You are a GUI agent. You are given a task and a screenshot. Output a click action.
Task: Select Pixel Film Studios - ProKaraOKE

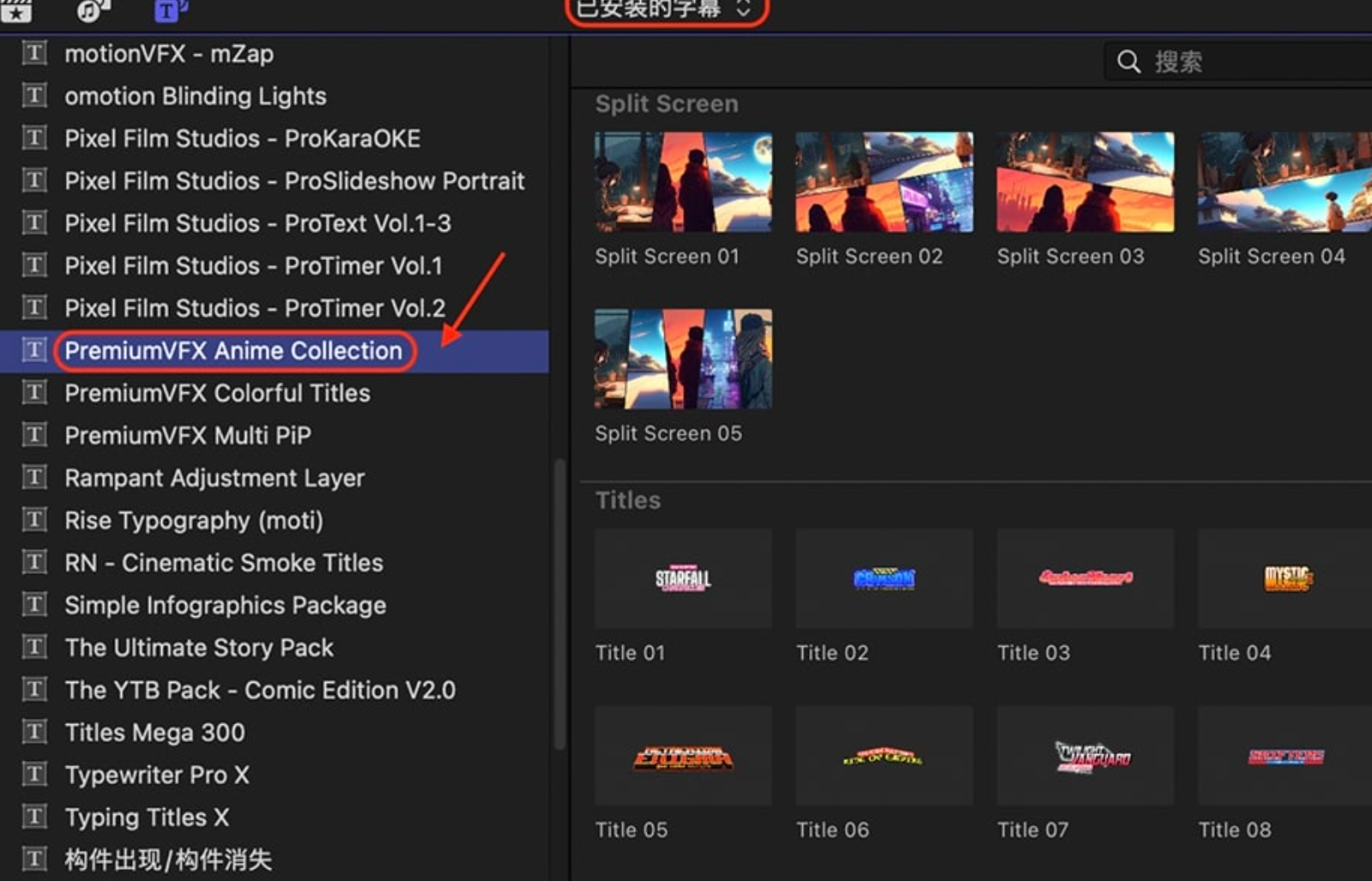click(243, 138)
